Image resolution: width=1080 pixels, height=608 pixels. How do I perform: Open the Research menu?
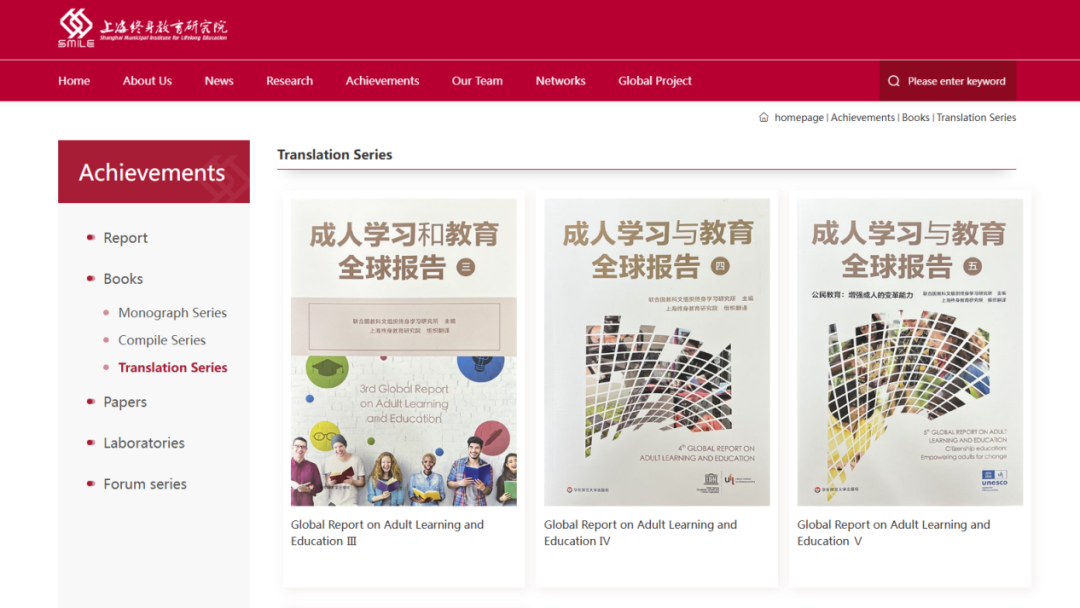pyautogui.click(x=289, y=81)
